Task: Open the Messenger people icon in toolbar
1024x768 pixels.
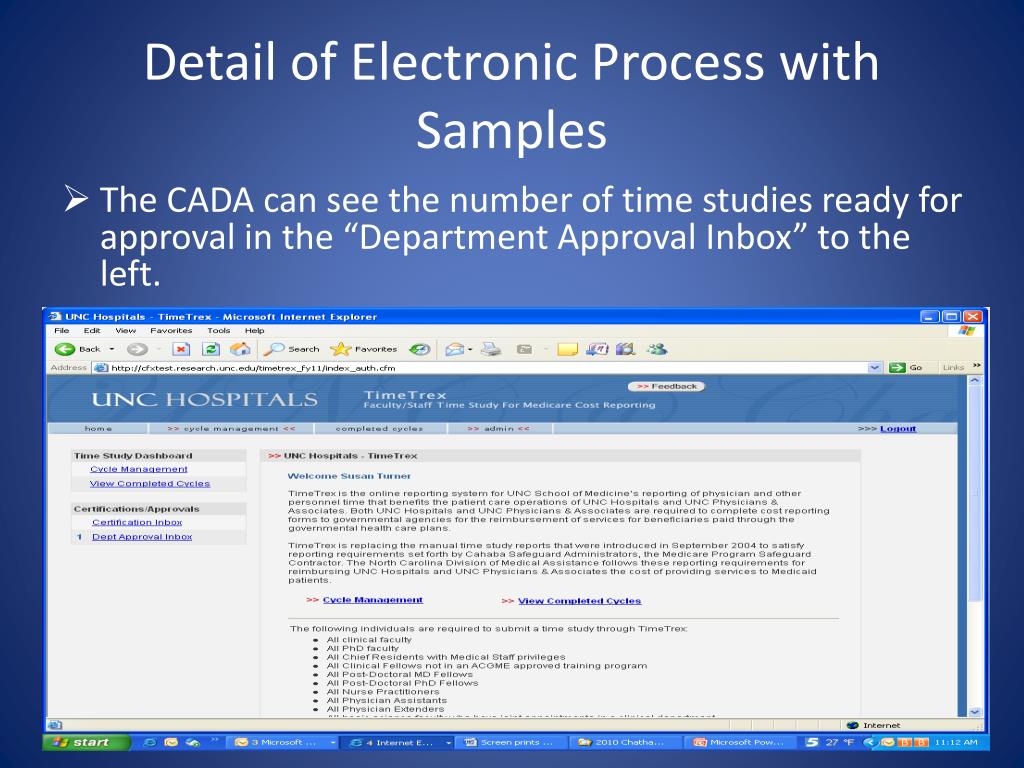Action: pos(656,349)
